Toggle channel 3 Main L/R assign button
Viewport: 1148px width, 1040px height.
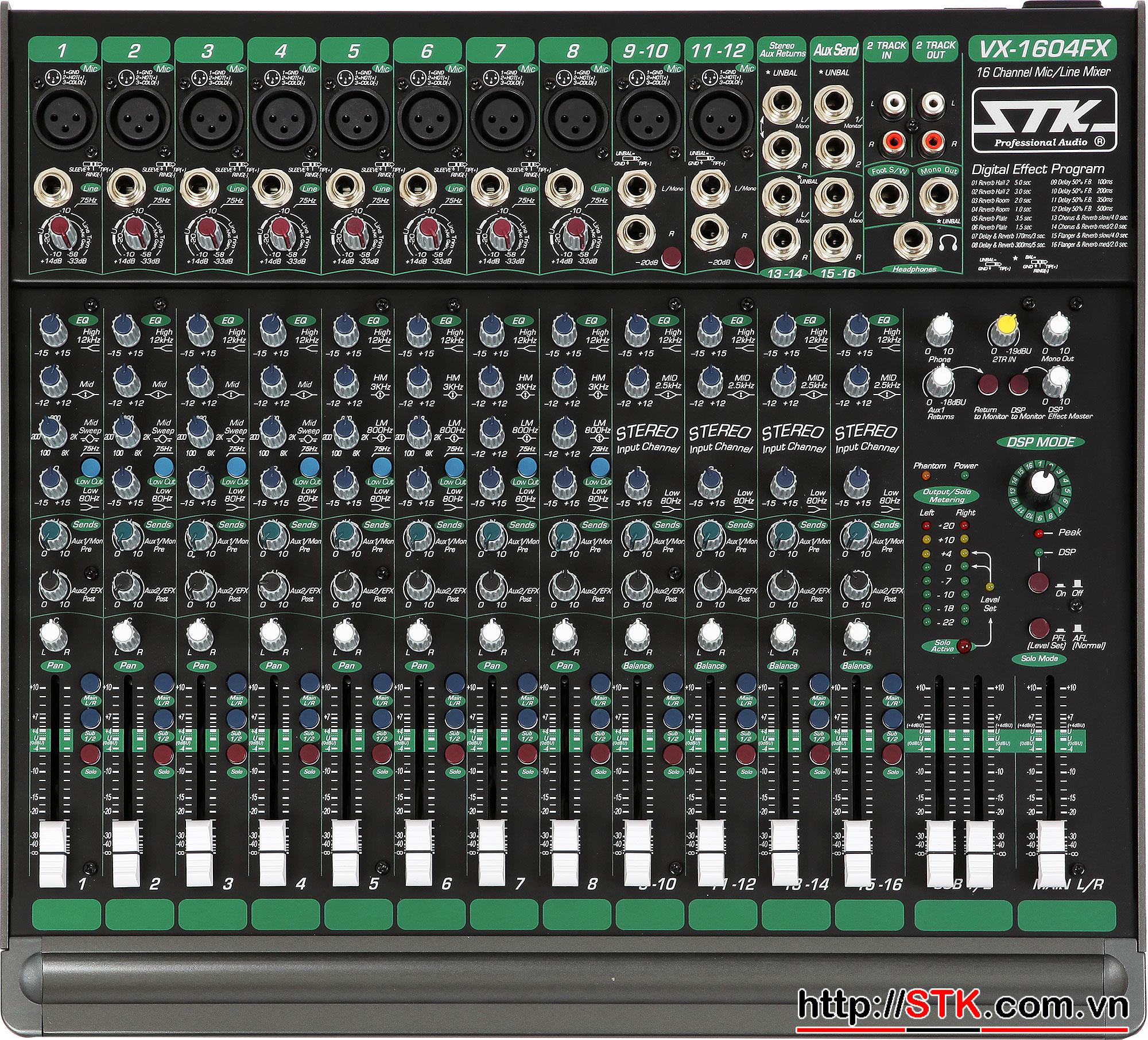point(236,683)
